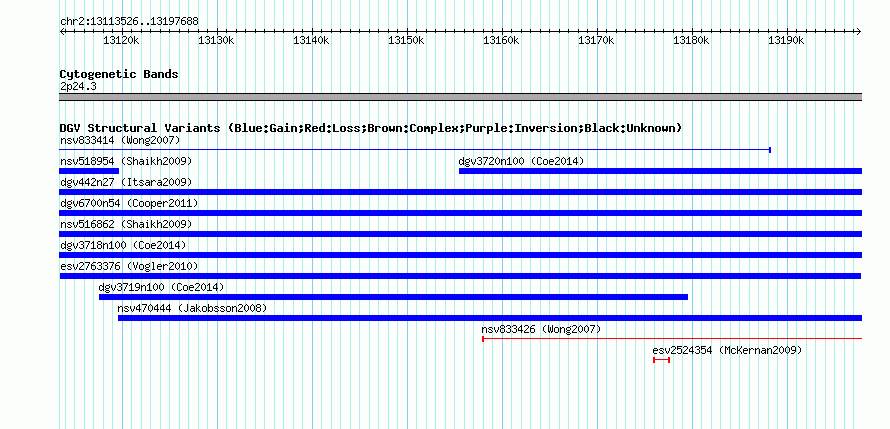Click the 13160k ruler tick label

(501, 41)
